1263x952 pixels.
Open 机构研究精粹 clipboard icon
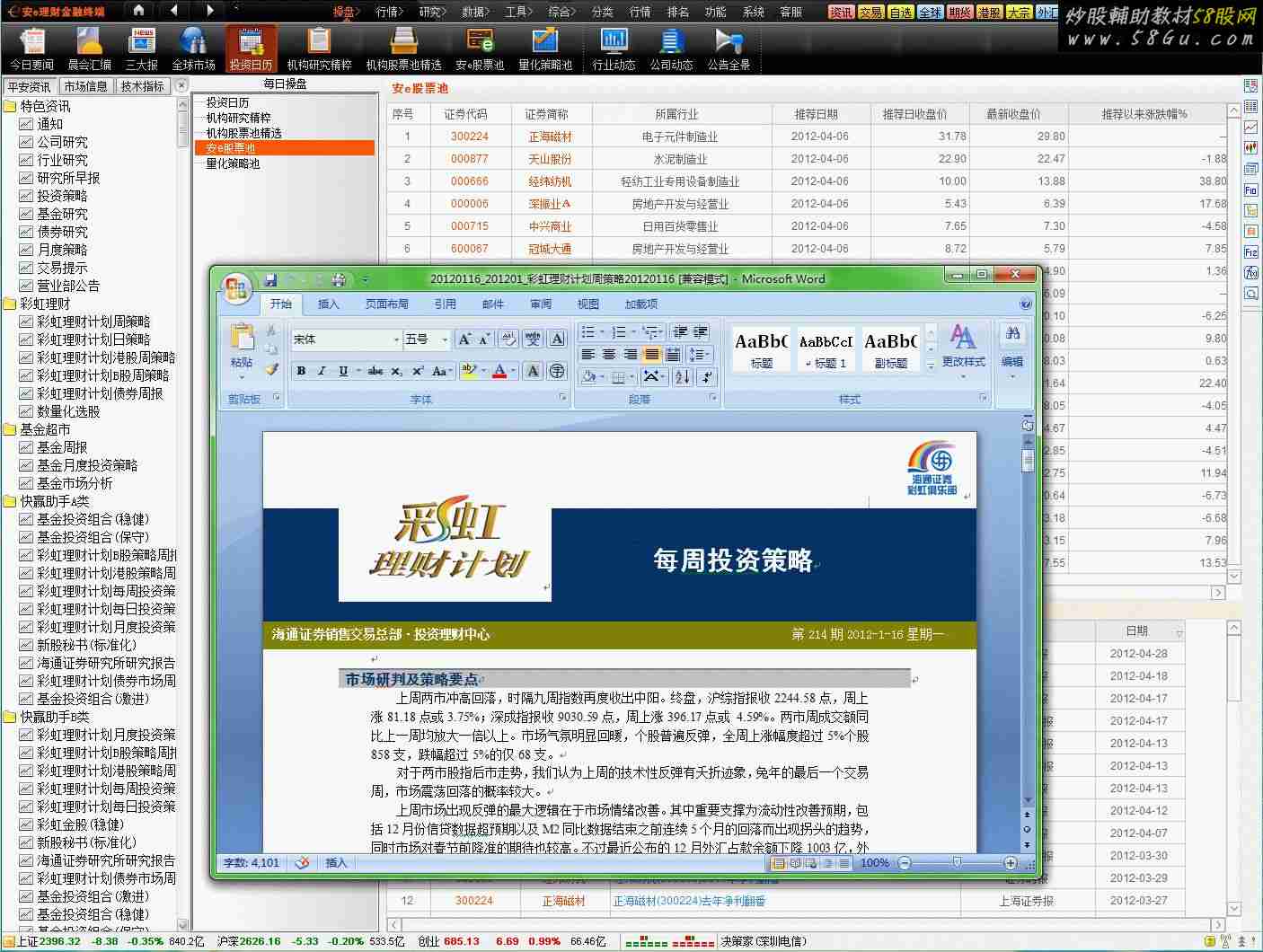tap(319, 48)
